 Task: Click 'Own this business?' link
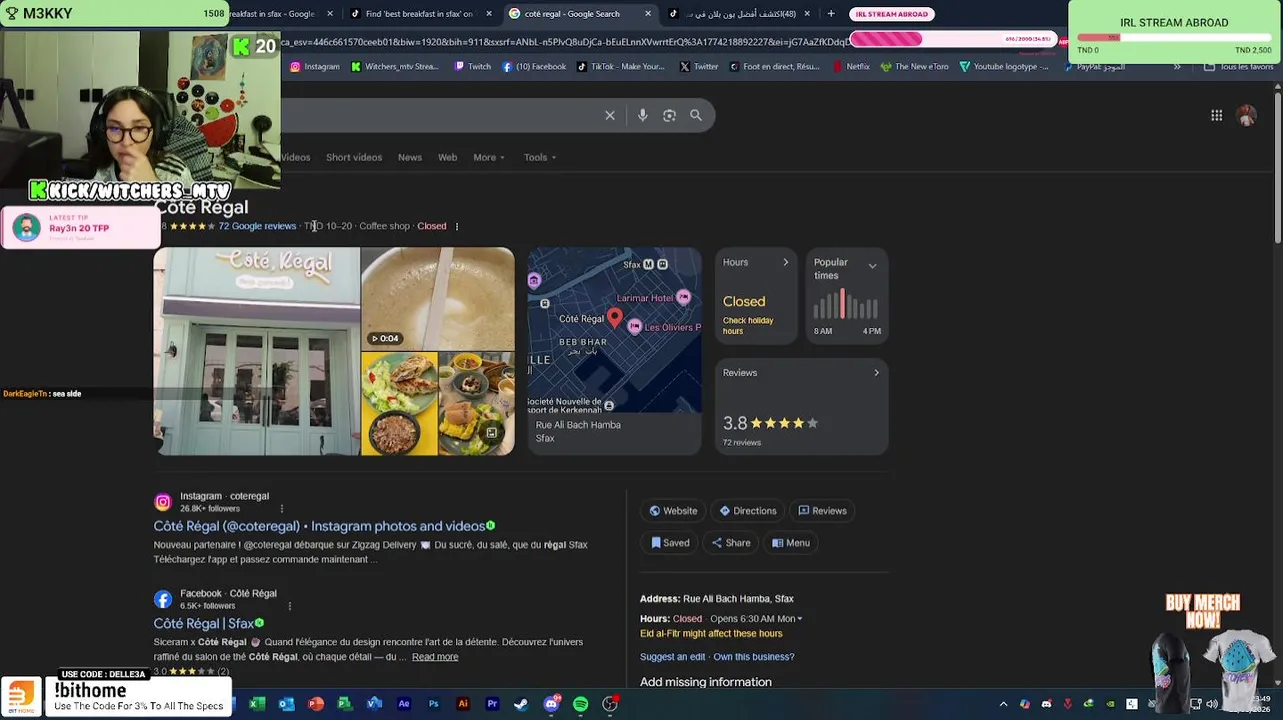click(754, 657)
